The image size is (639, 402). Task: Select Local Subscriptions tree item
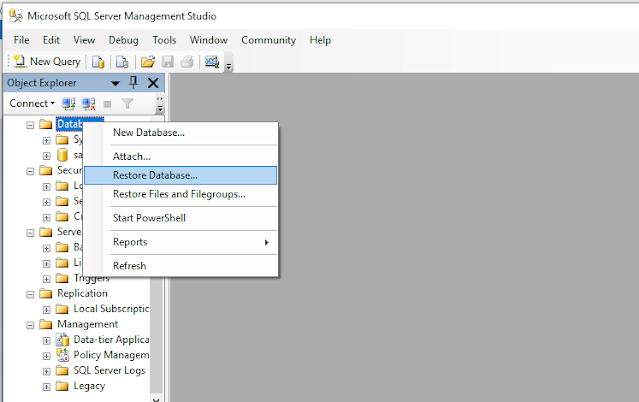(x=111, y=309)
